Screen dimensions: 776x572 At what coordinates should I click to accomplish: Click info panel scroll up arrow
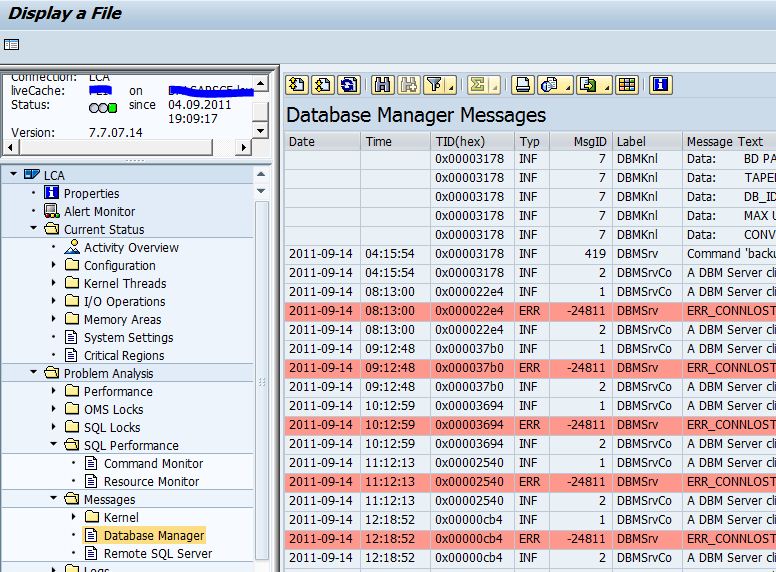click(260, 82)
